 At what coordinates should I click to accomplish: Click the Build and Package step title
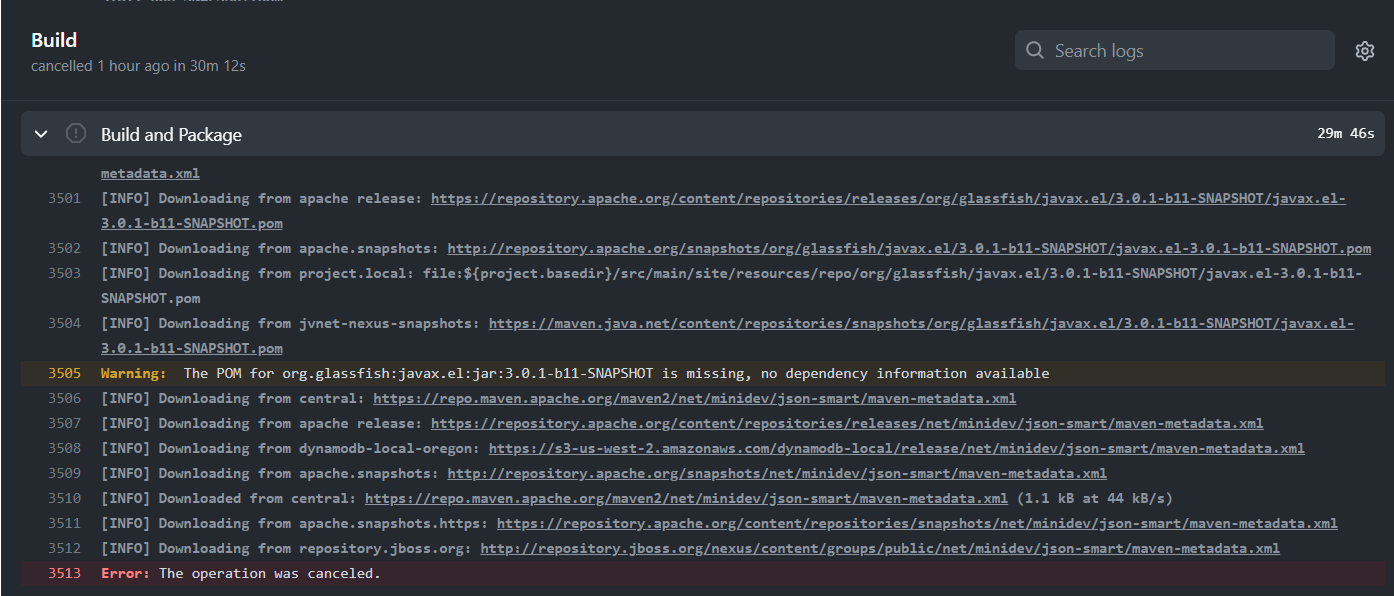pyautogui.click(x=171, y=134)
